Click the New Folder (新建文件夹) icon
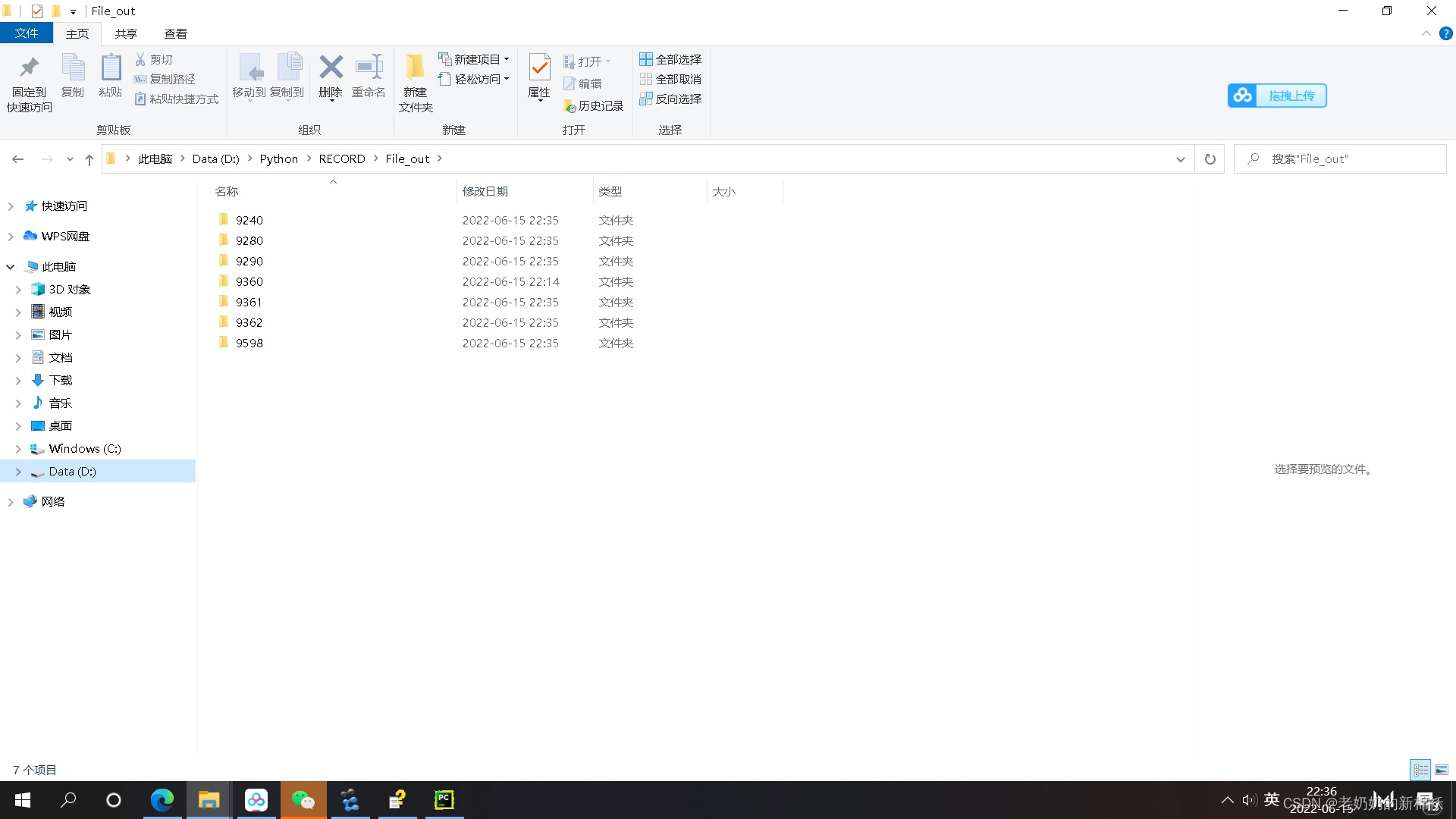This screenshot has height=819, width=1456. click(415, 68)
